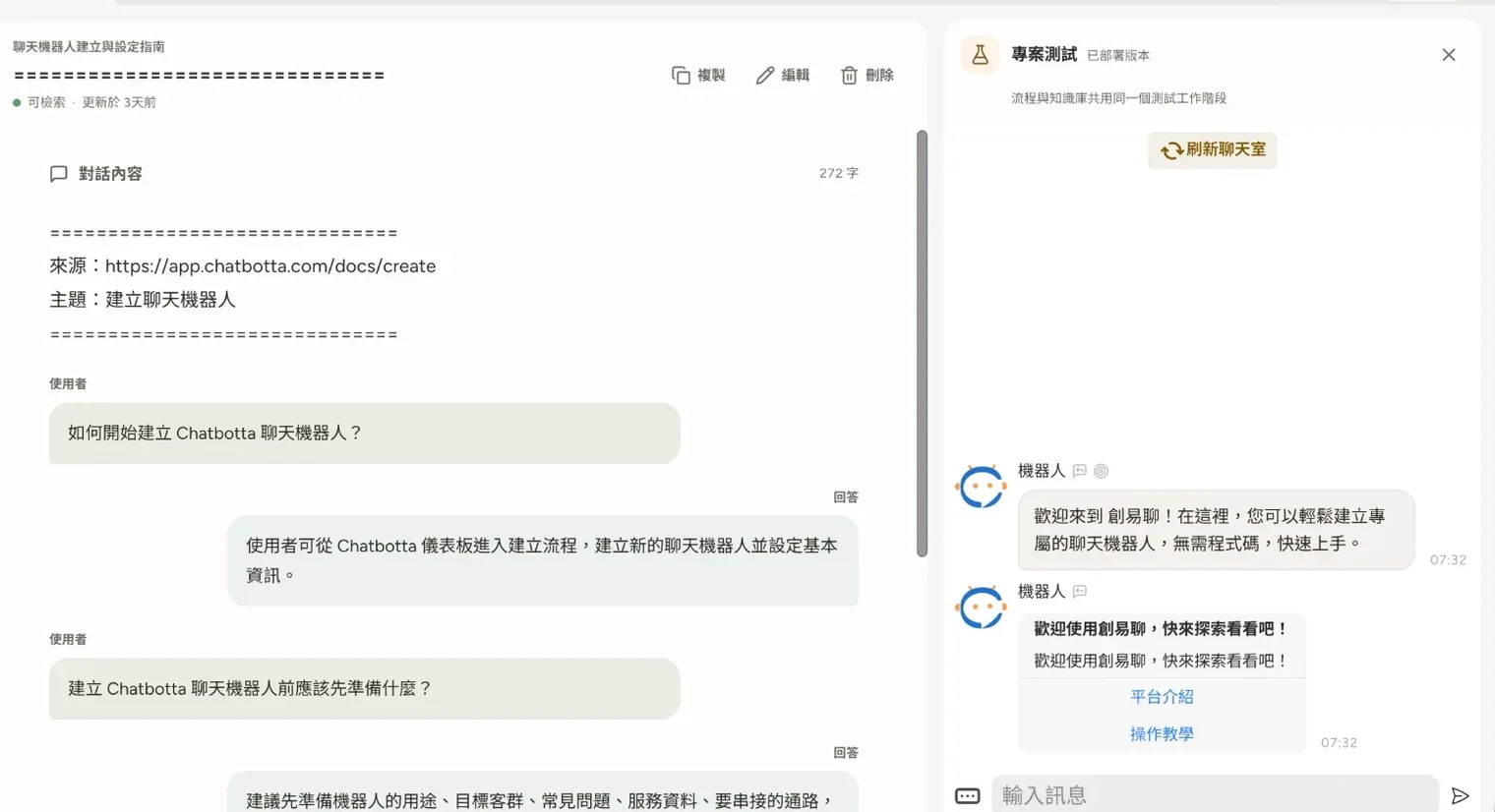
Task: Open the 操作教學 link
Action: pos(1162,734)
